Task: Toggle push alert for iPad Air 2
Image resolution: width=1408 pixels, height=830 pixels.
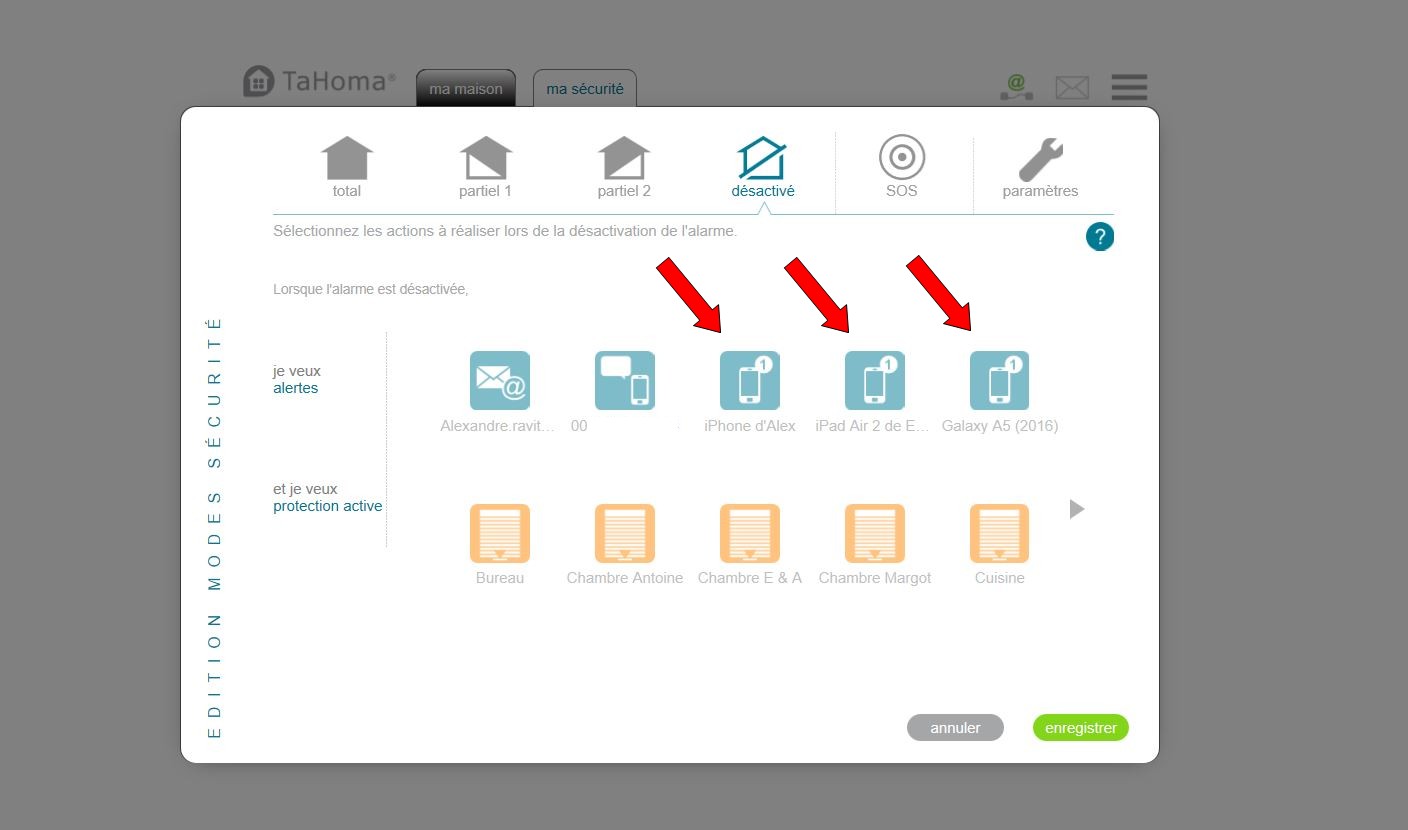Action: click(875, 381)
